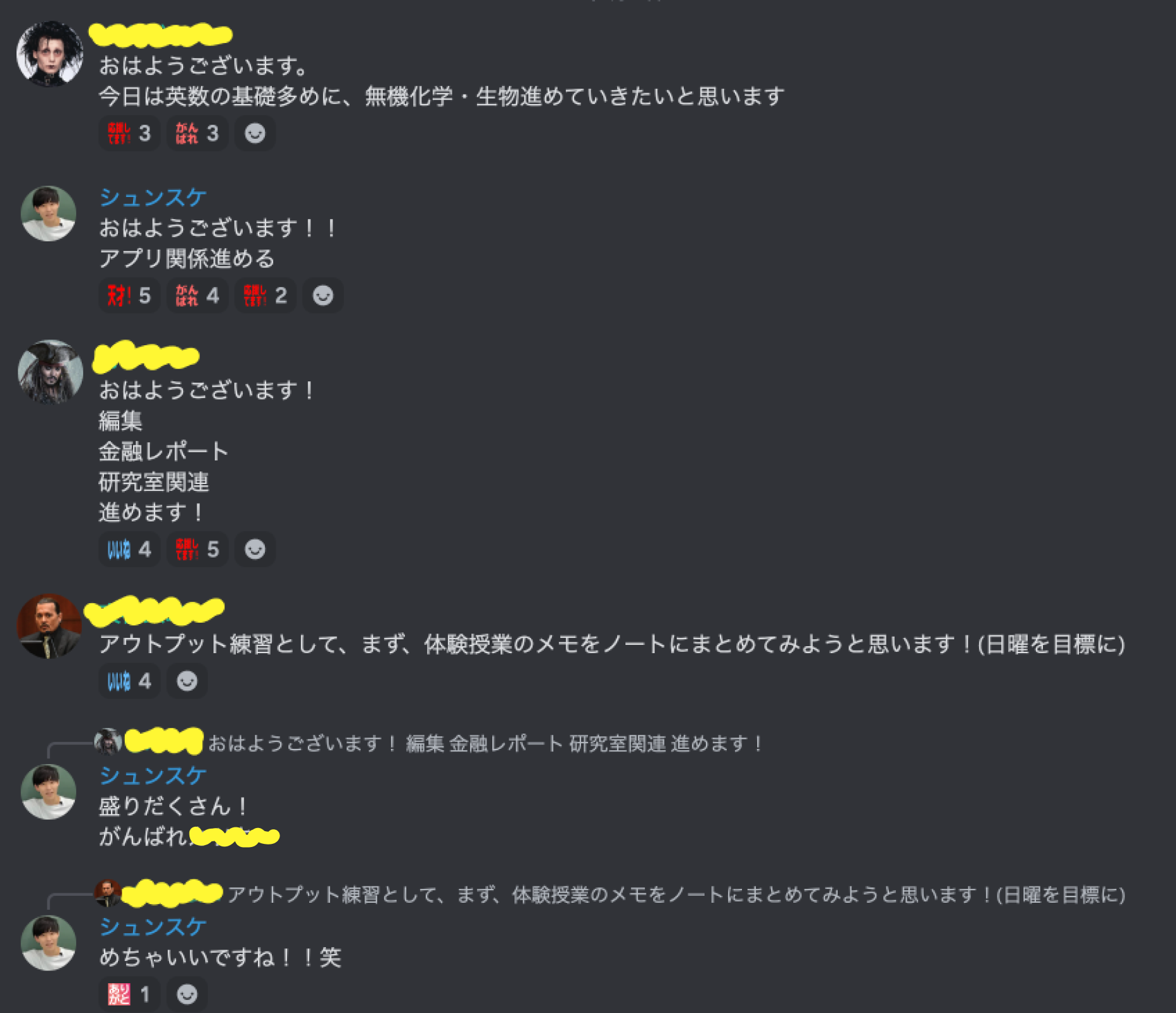This screenshot has height=1013, width=1176.
Task: Add reaction to めちゃいいですね message
Action: pos(187,994)
